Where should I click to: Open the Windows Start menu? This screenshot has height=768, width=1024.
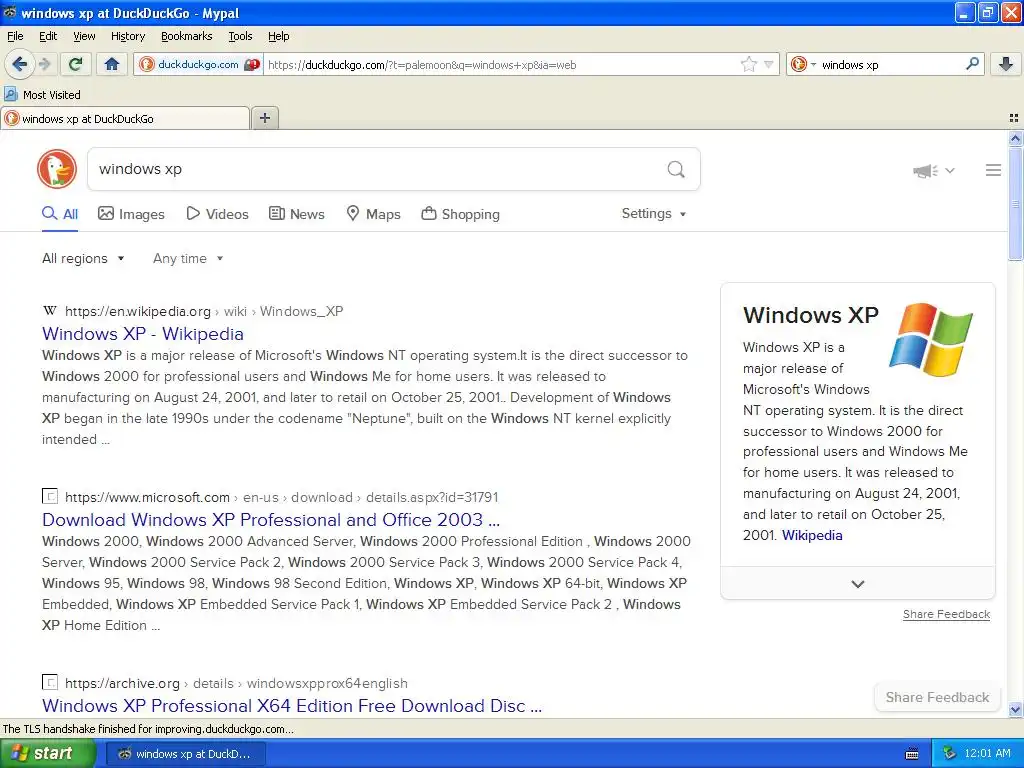[x=47, y=754]
